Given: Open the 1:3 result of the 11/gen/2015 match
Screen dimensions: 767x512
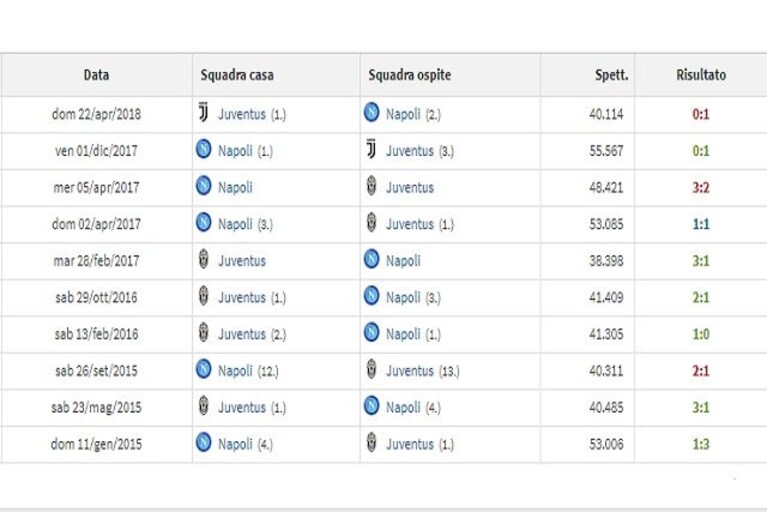Looking at the screenshot, I should coord(700,445).
